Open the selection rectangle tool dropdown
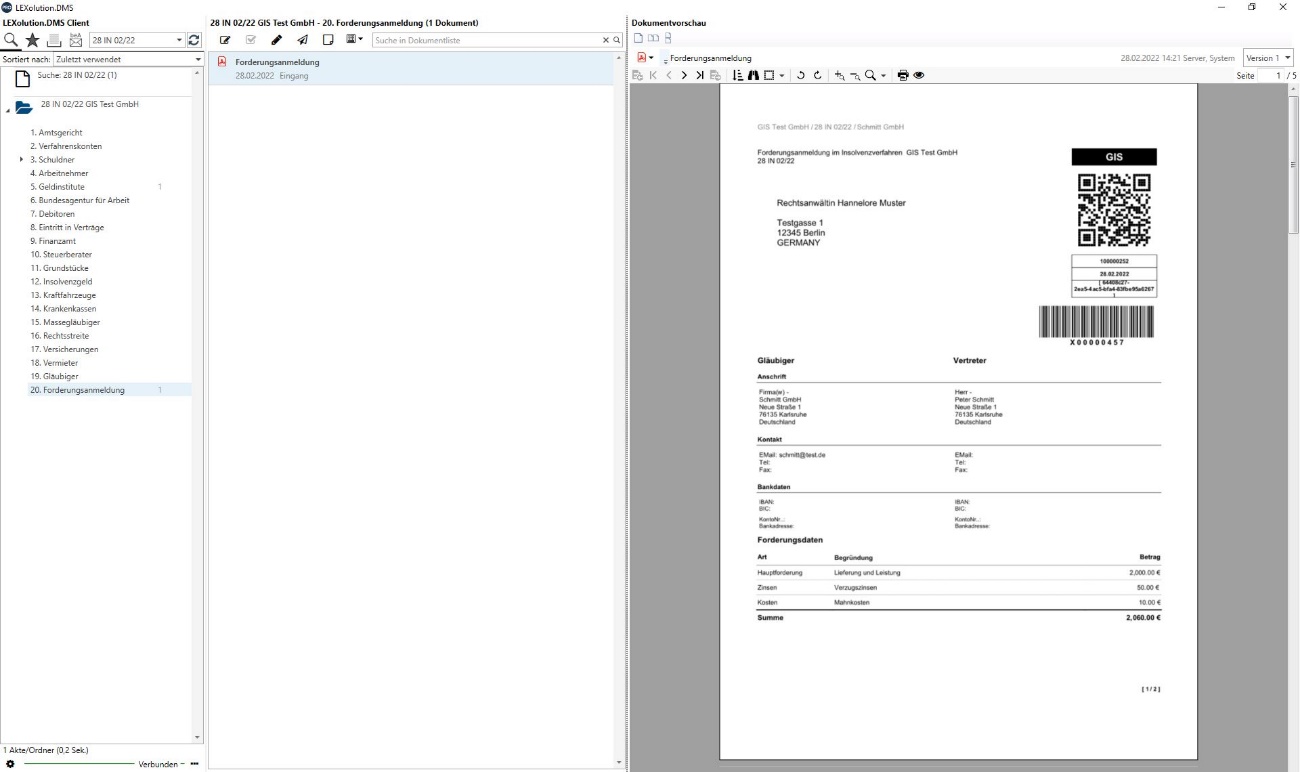Viewport: 1300px width, 772px height. (782, 75)
